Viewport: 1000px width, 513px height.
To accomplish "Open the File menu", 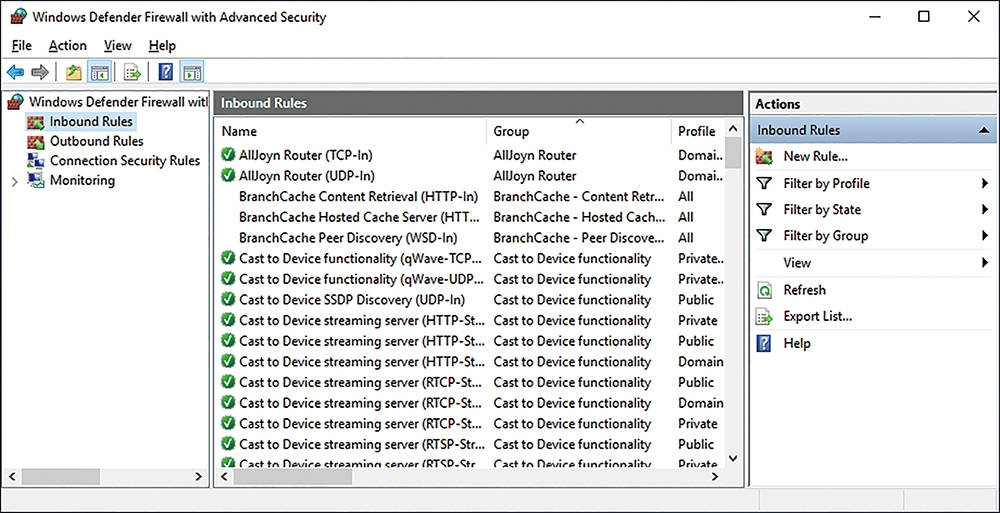I will click(21, 45).
